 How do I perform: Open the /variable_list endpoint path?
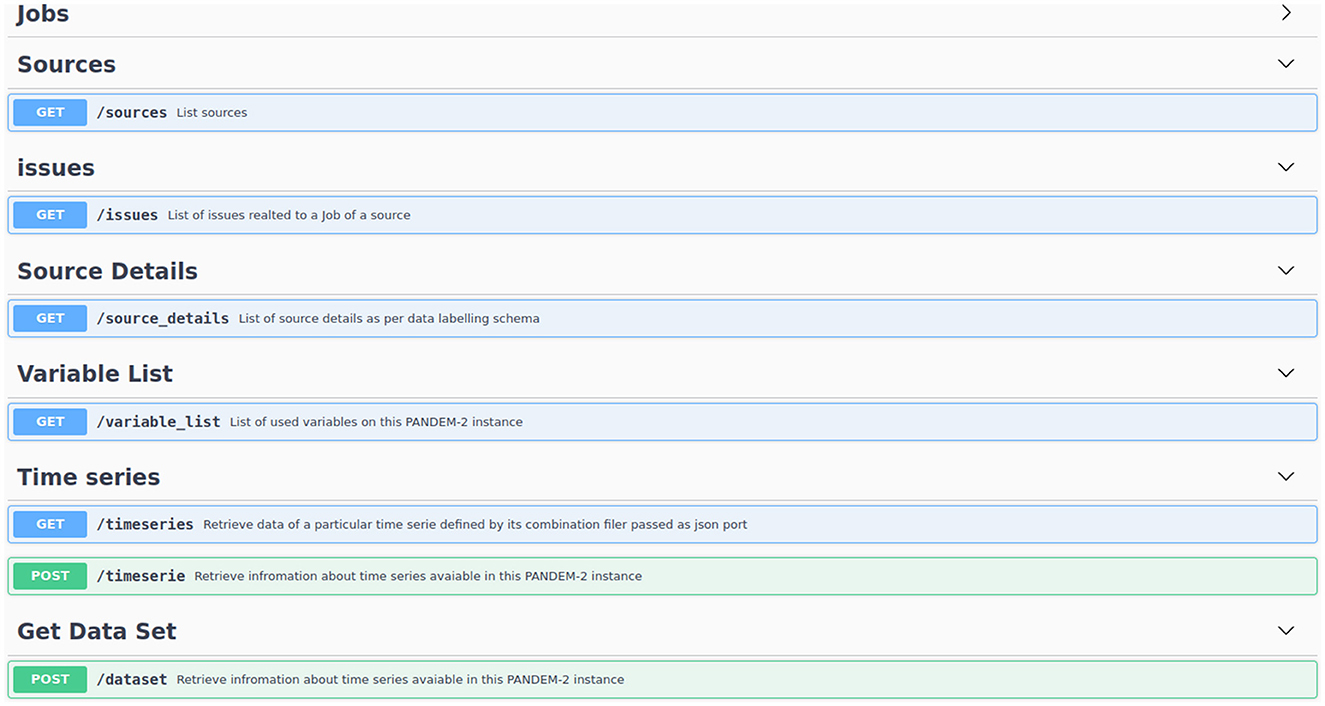[x=158, y=422]
